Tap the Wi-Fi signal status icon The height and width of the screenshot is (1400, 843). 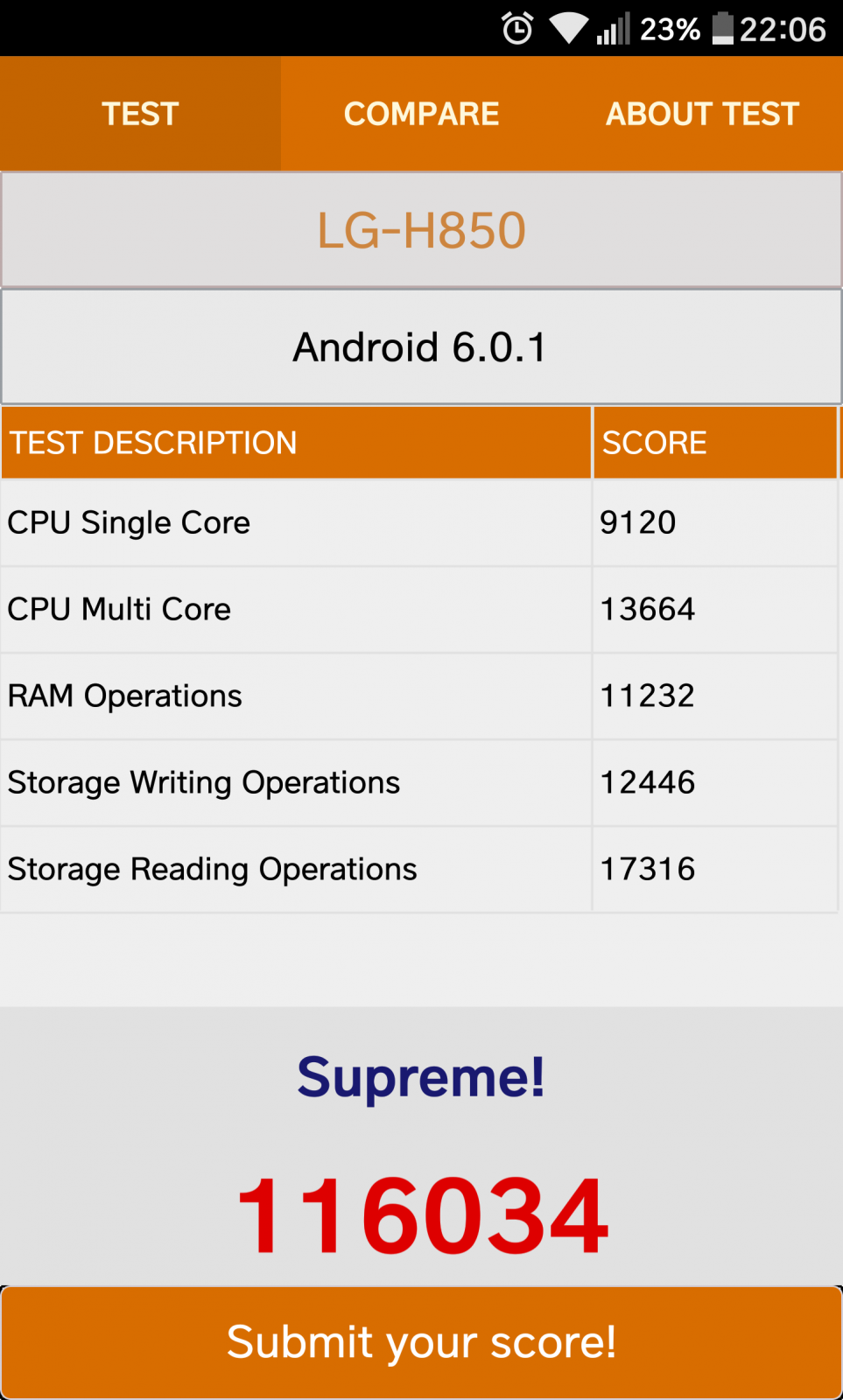tap(569, 29)
